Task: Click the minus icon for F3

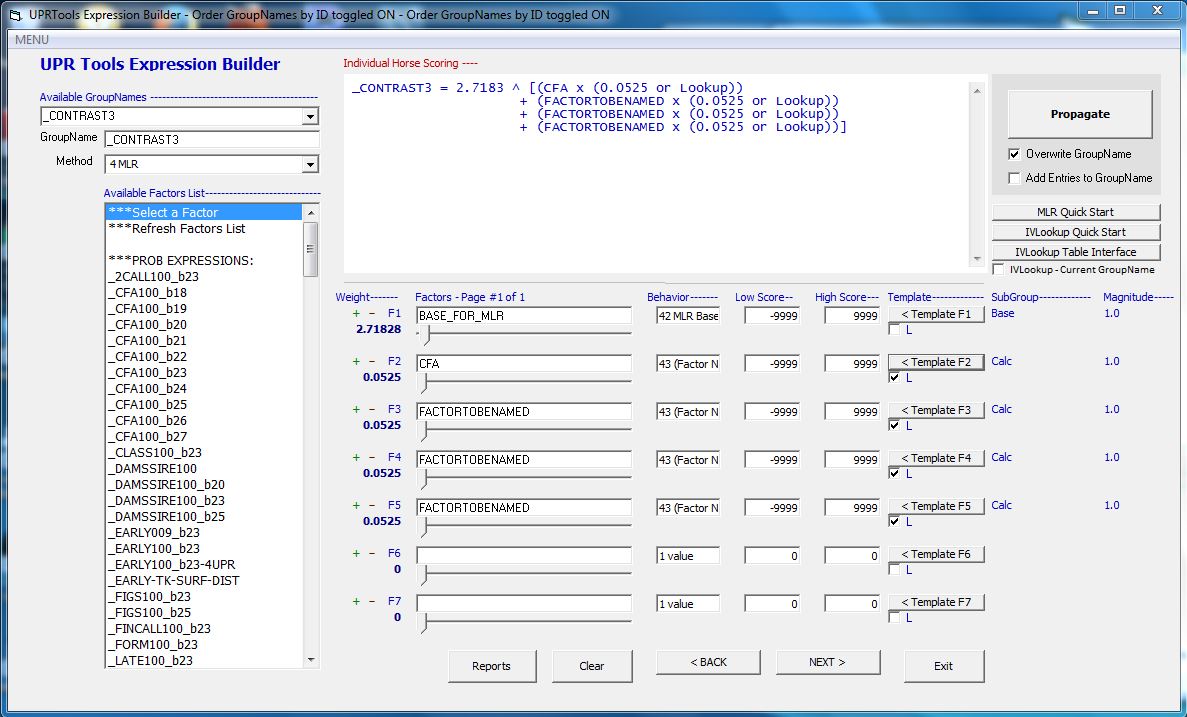Action: (372, 410)
